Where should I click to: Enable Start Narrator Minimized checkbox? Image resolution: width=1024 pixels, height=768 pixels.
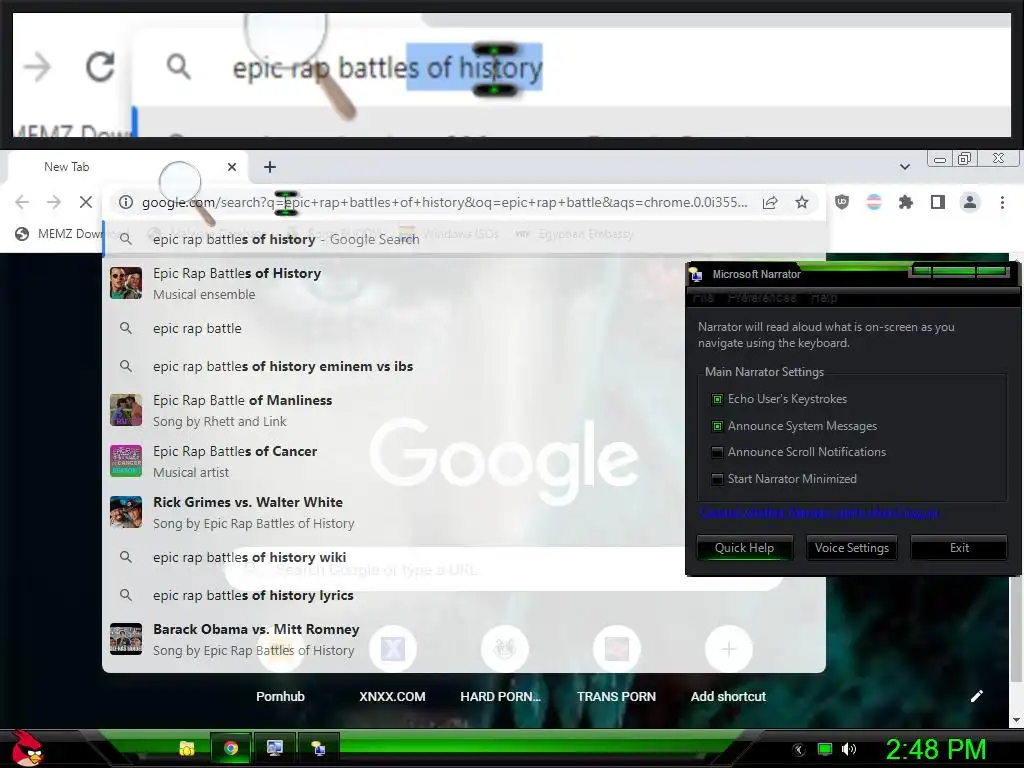click(717, 479)
